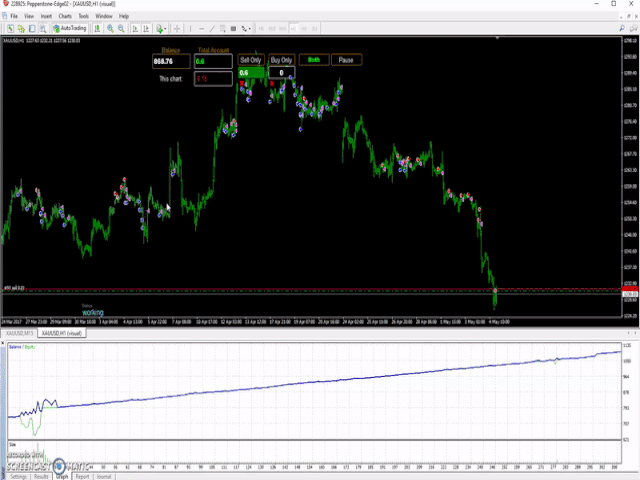Open the File menu
This screenshot has height=480, width=640.
(14, 16)
